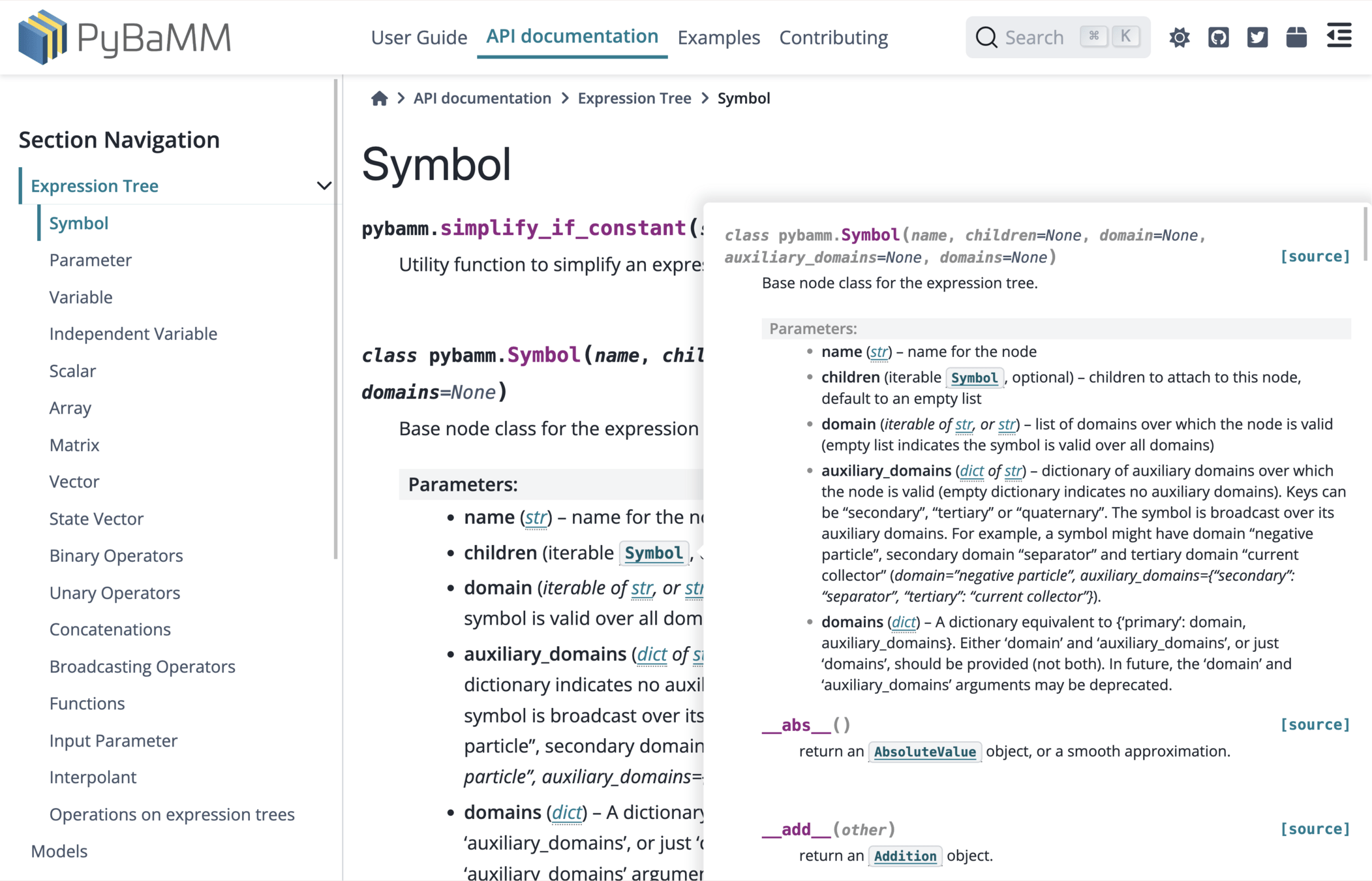1372x881 pixels.
Task: Select Models in section navigation
Action: pos(59,851)
